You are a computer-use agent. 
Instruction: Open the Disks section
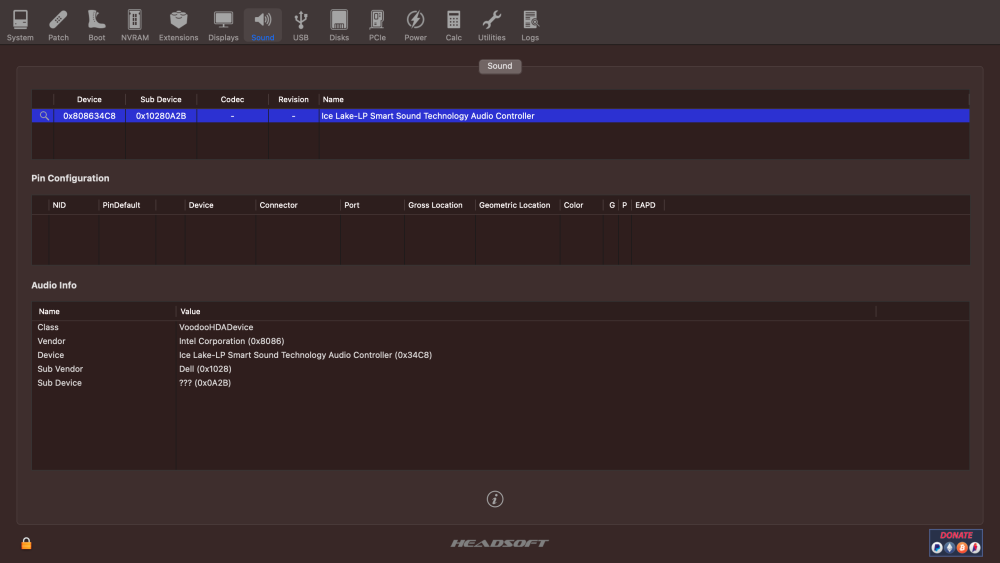pyautogui.click(x=339, y=26)
